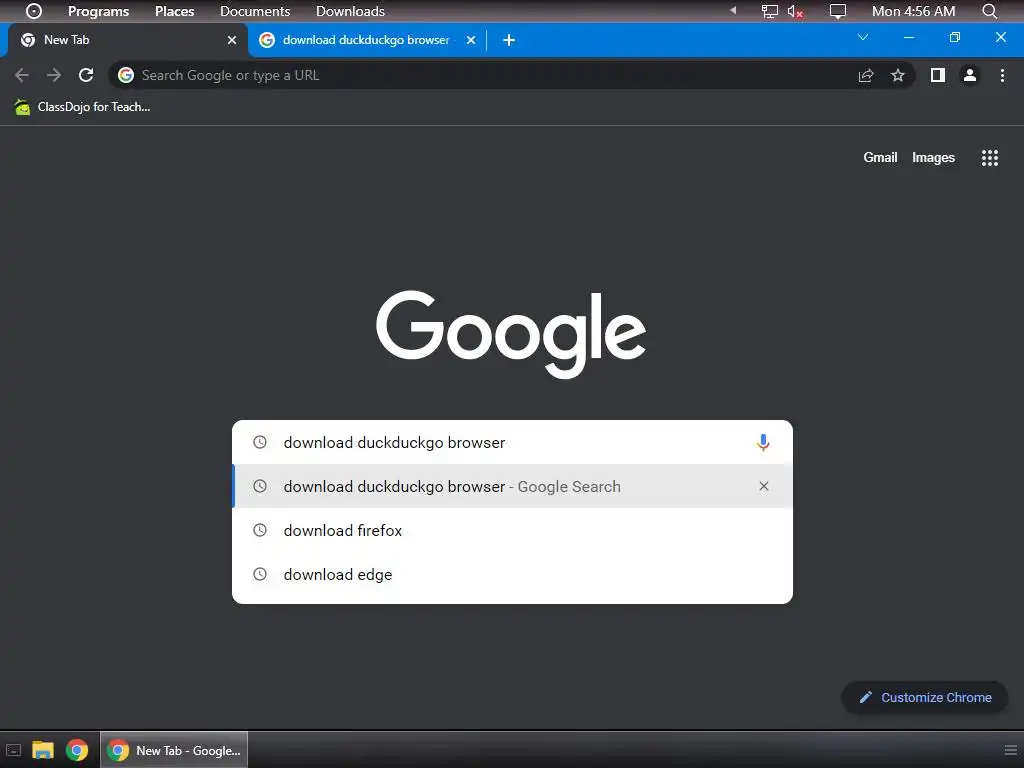Click the system logo icon in top panel

(x=34, y=11)
